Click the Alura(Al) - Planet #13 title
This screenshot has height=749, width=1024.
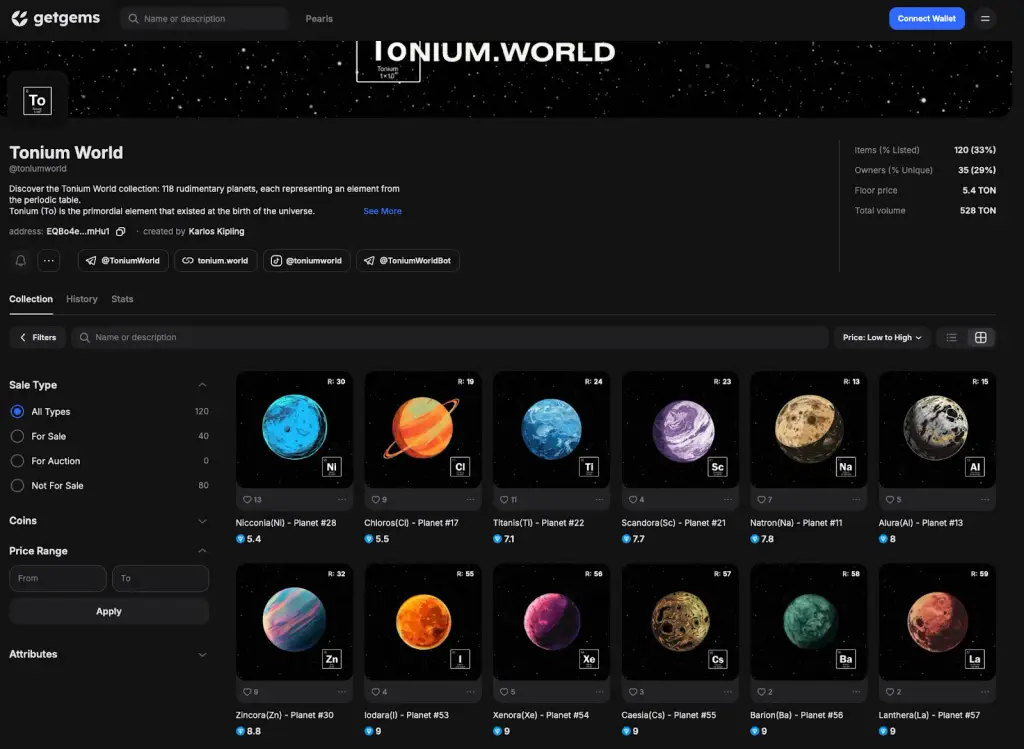920,523
